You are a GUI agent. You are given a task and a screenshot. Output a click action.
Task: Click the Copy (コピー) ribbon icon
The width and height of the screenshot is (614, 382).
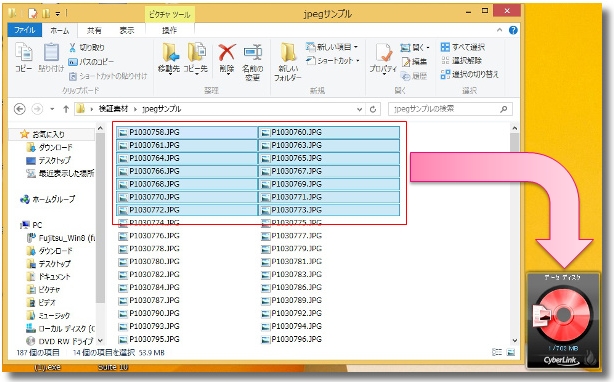coord(24,57)
